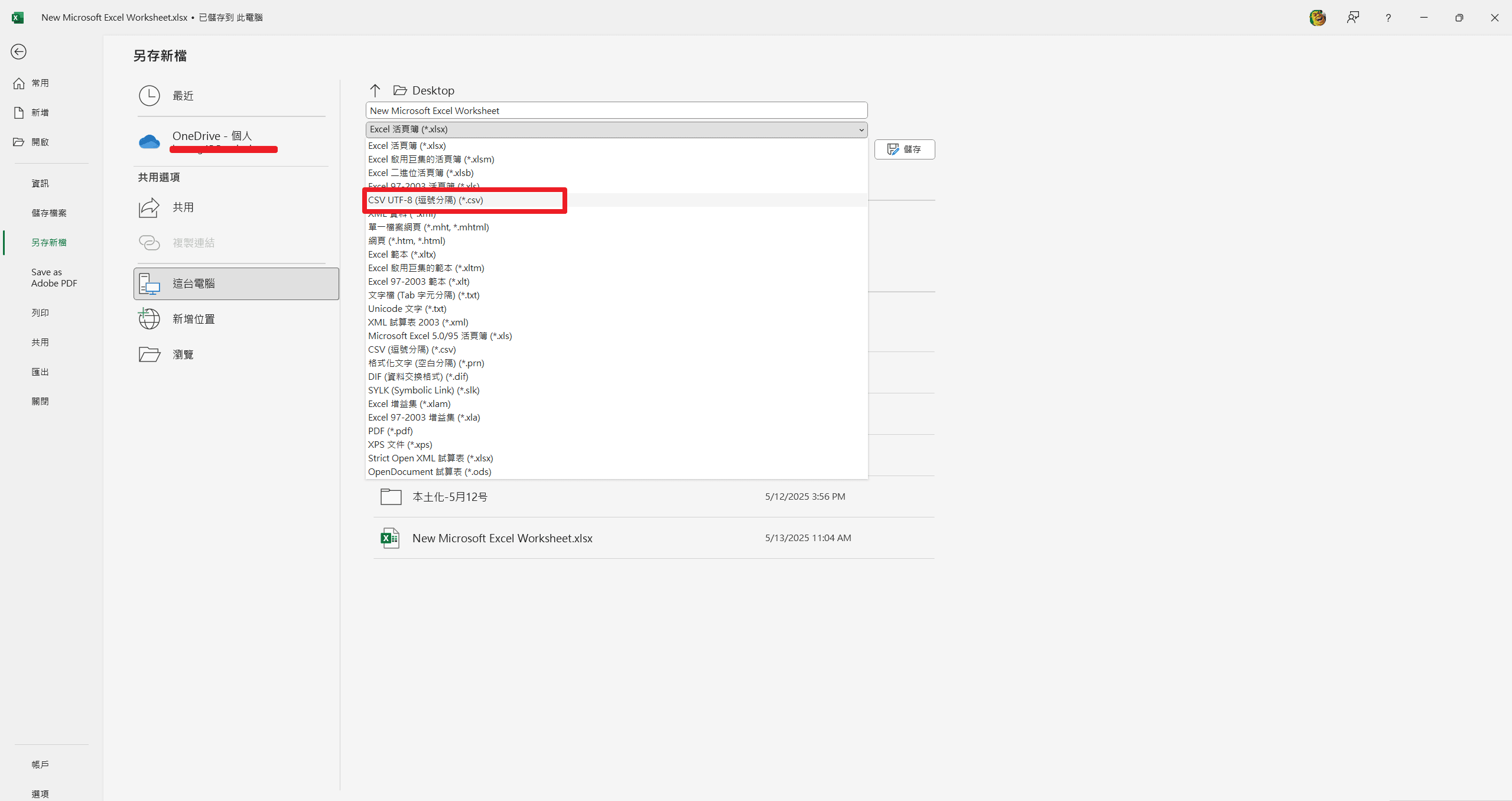Choose Excel 啟用巨集的活頁簿 (*.xlsm)
Viewport: 1512px width, 801px height.
616,159
